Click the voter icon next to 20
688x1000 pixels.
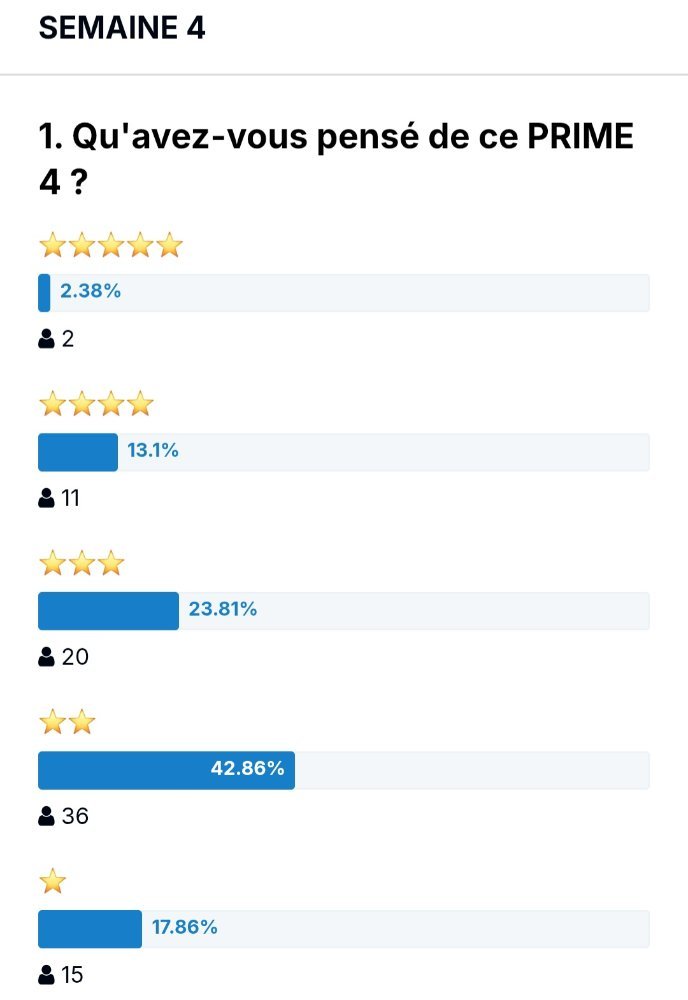[x=47, y=656]
